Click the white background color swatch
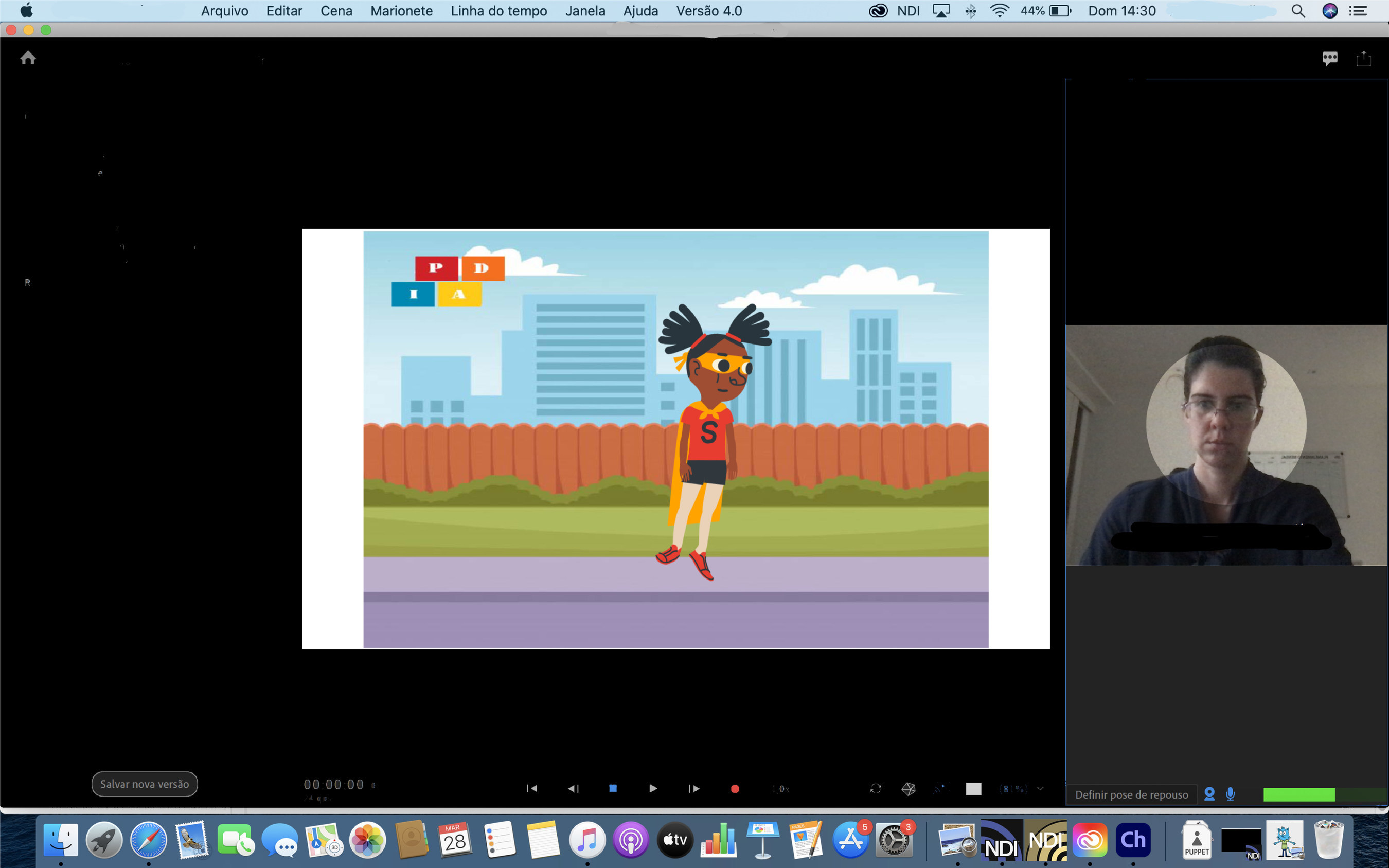 click(973, 789)
